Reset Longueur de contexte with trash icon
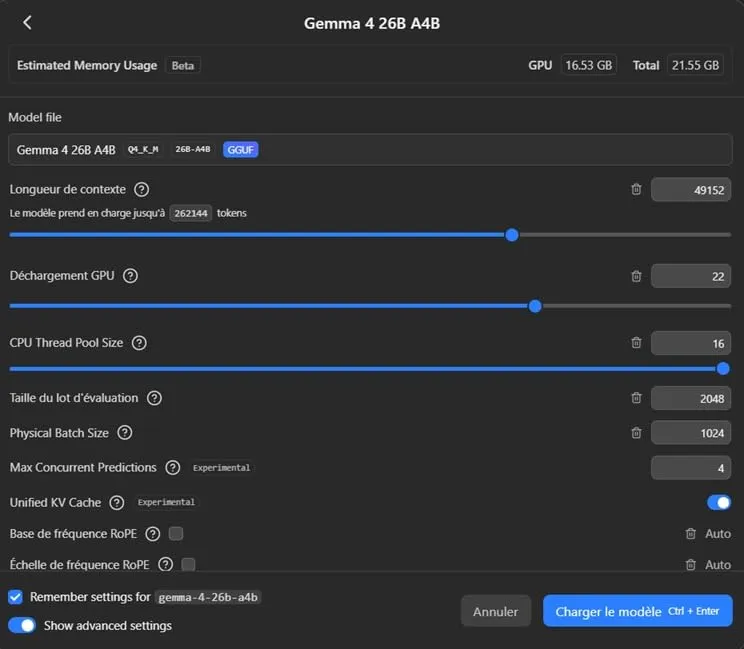744x649 pixels. (x=636, y=189)
